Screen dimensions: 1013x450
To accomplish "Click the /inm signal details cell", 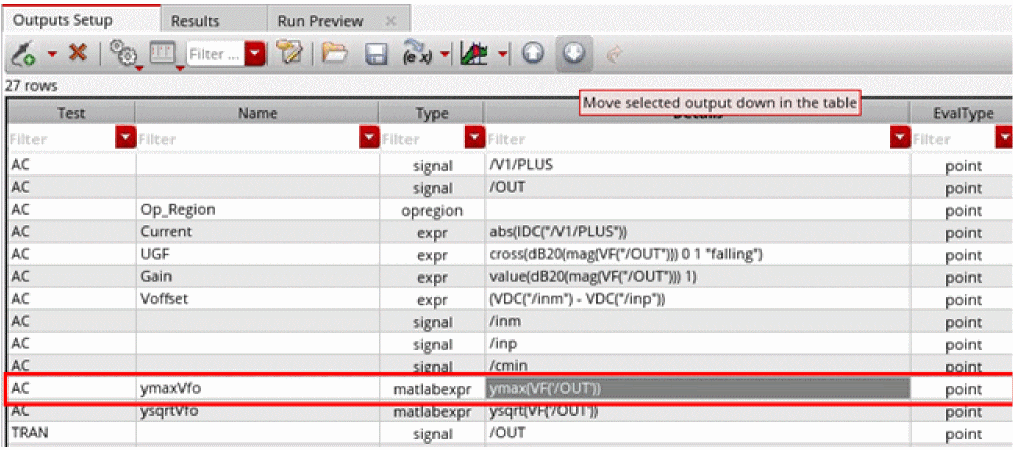I will pos(698,322).
